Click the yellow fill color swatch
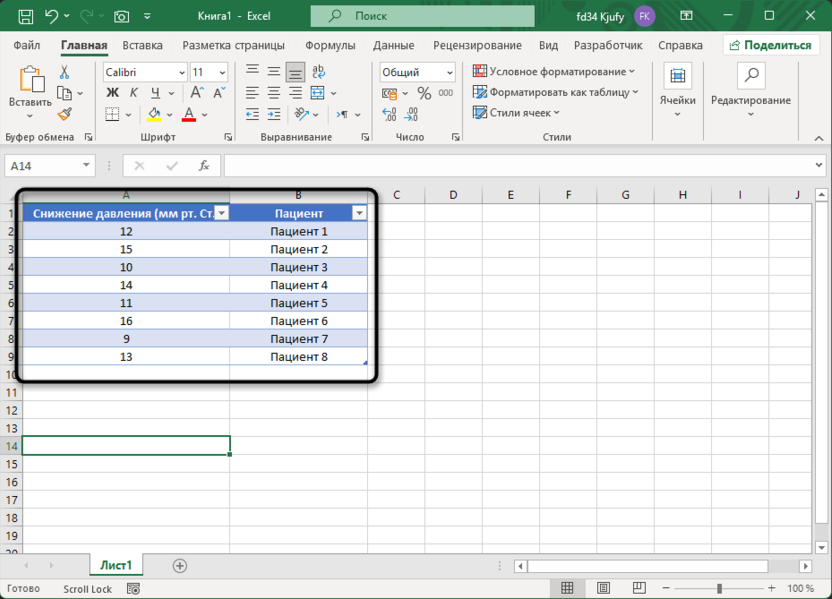 tap(154, 115)
